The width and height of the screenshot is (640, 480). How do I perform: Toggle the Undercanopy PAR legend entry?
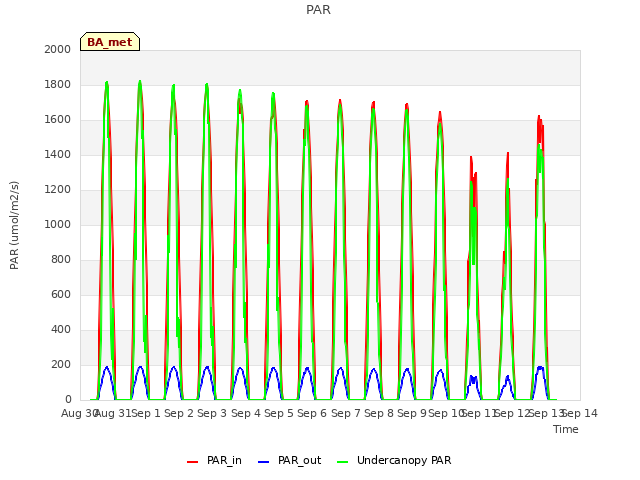click(x=394, y=460)
